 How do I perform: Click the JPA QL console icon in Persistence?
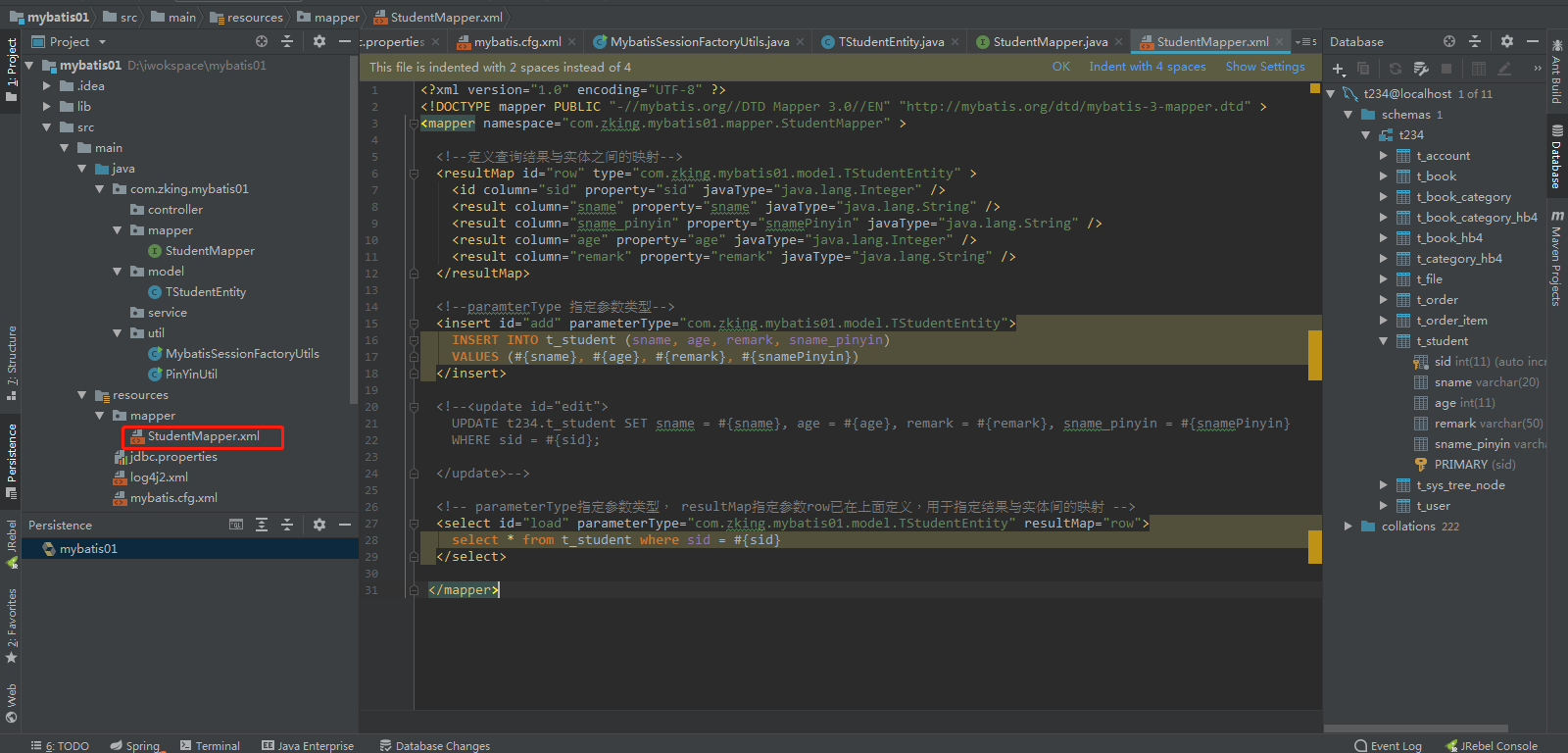pyautogui.click(x=236, y=526)
